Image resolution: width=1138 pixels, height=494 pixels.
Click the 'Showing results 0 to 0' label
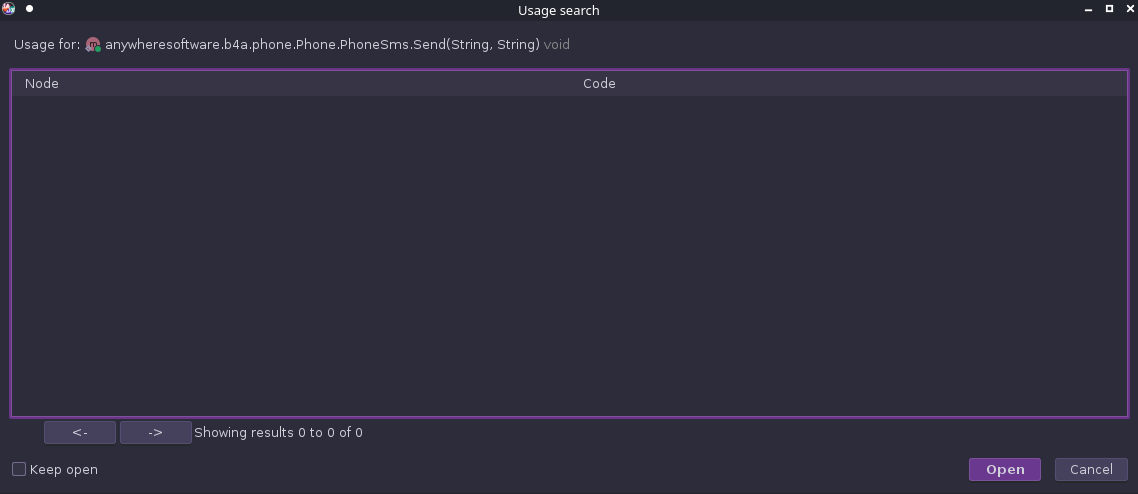279,433
